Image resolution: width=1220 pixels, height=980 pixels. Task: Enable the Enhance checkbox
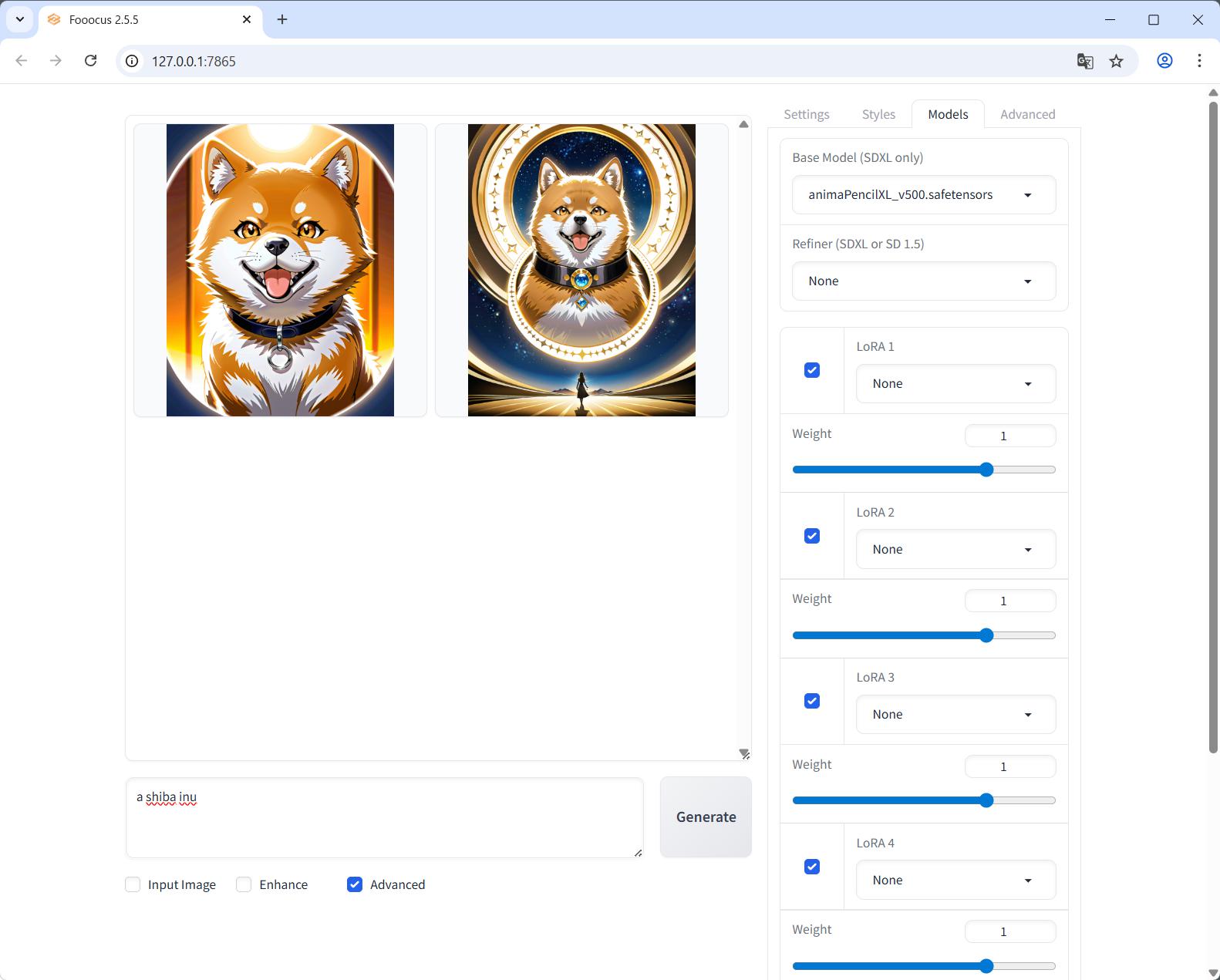tap(244, 884)
